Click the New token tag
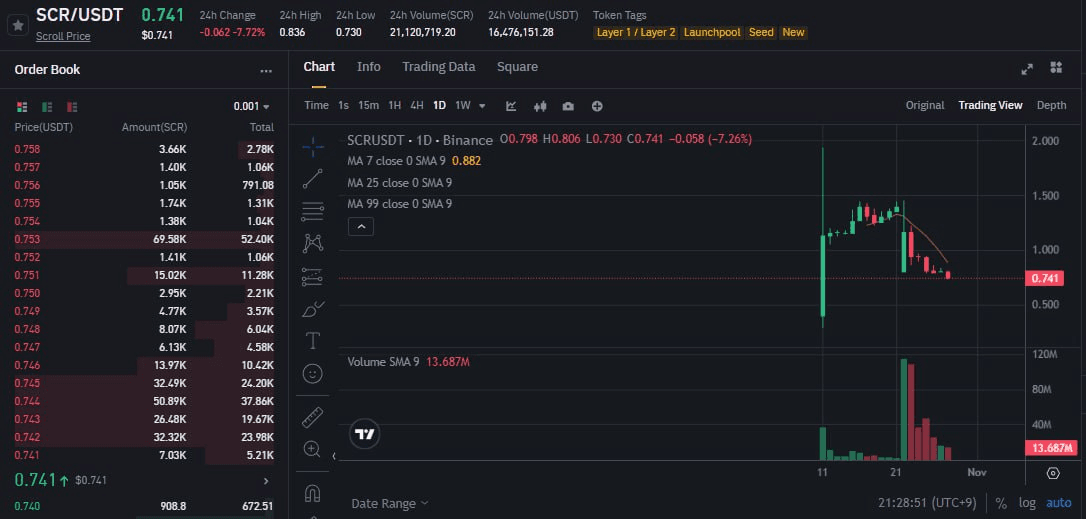The width and height of the screenshot is (1086, 519). 794,33
